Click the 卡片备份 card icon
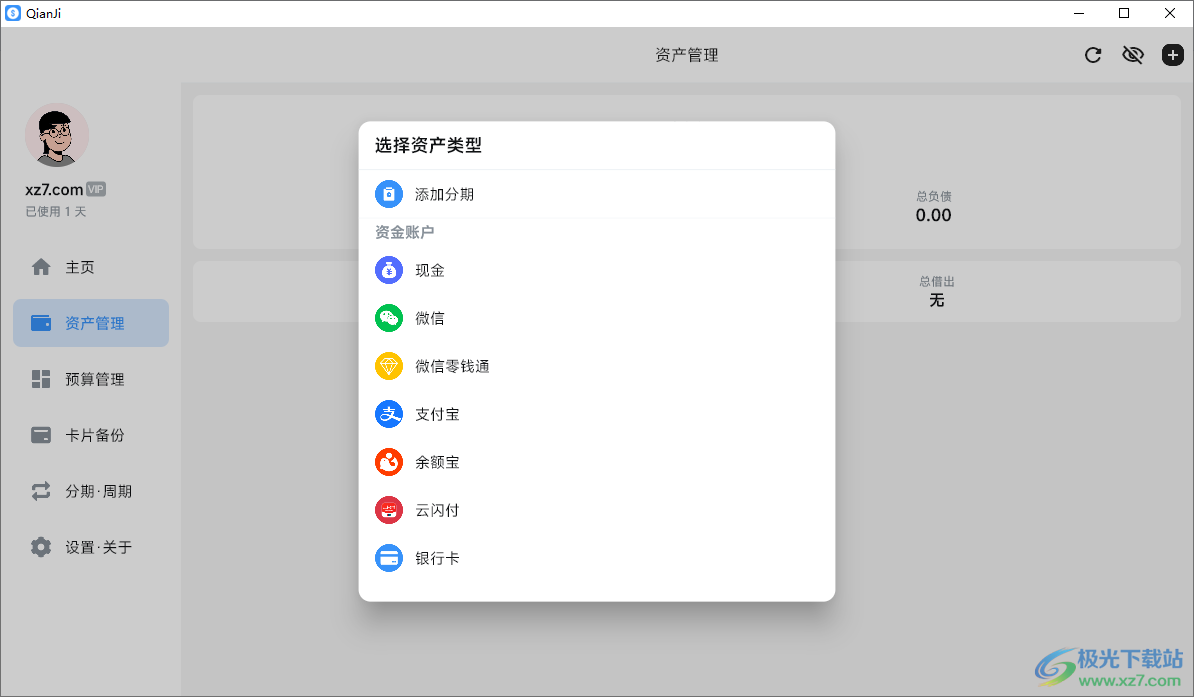1194x697 pixels. pos(41,435)
